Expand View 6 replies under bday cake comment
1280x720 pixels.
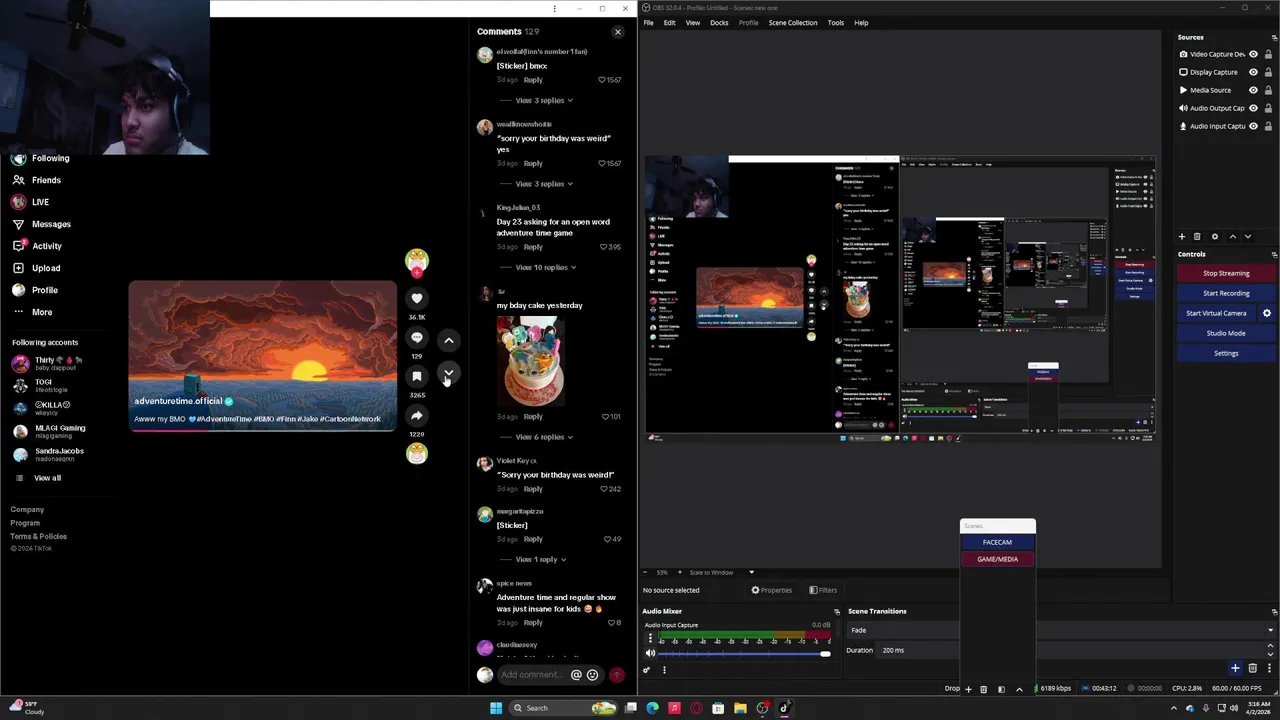[543, 437]
